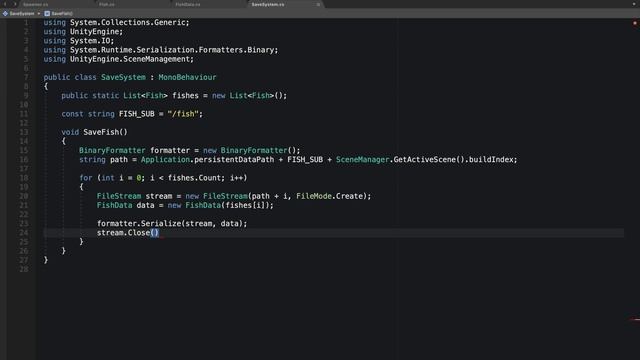This screenshot has width=640, height=360.
Task: Go back with the navigate back arrow
Action: click(5, 4)
